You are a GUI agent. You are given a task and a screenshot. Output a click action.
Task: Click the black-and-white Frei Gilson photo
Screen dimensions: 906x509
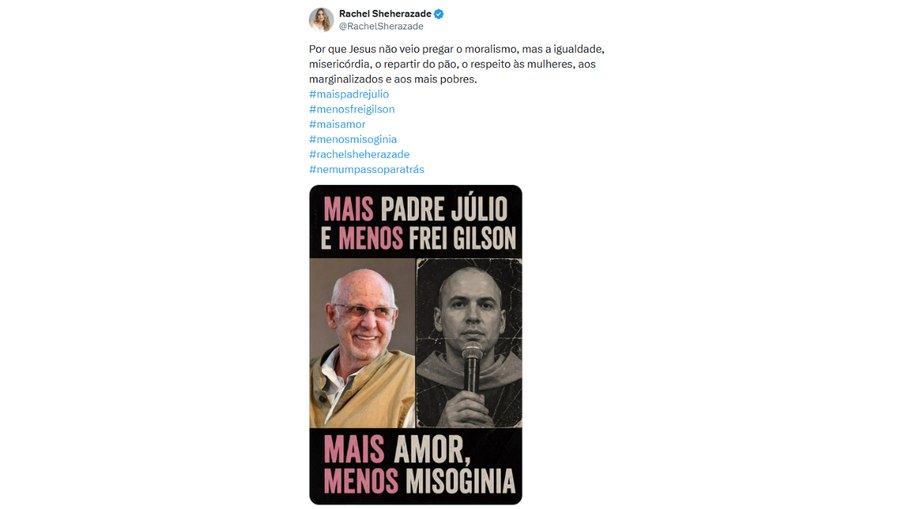469,343
